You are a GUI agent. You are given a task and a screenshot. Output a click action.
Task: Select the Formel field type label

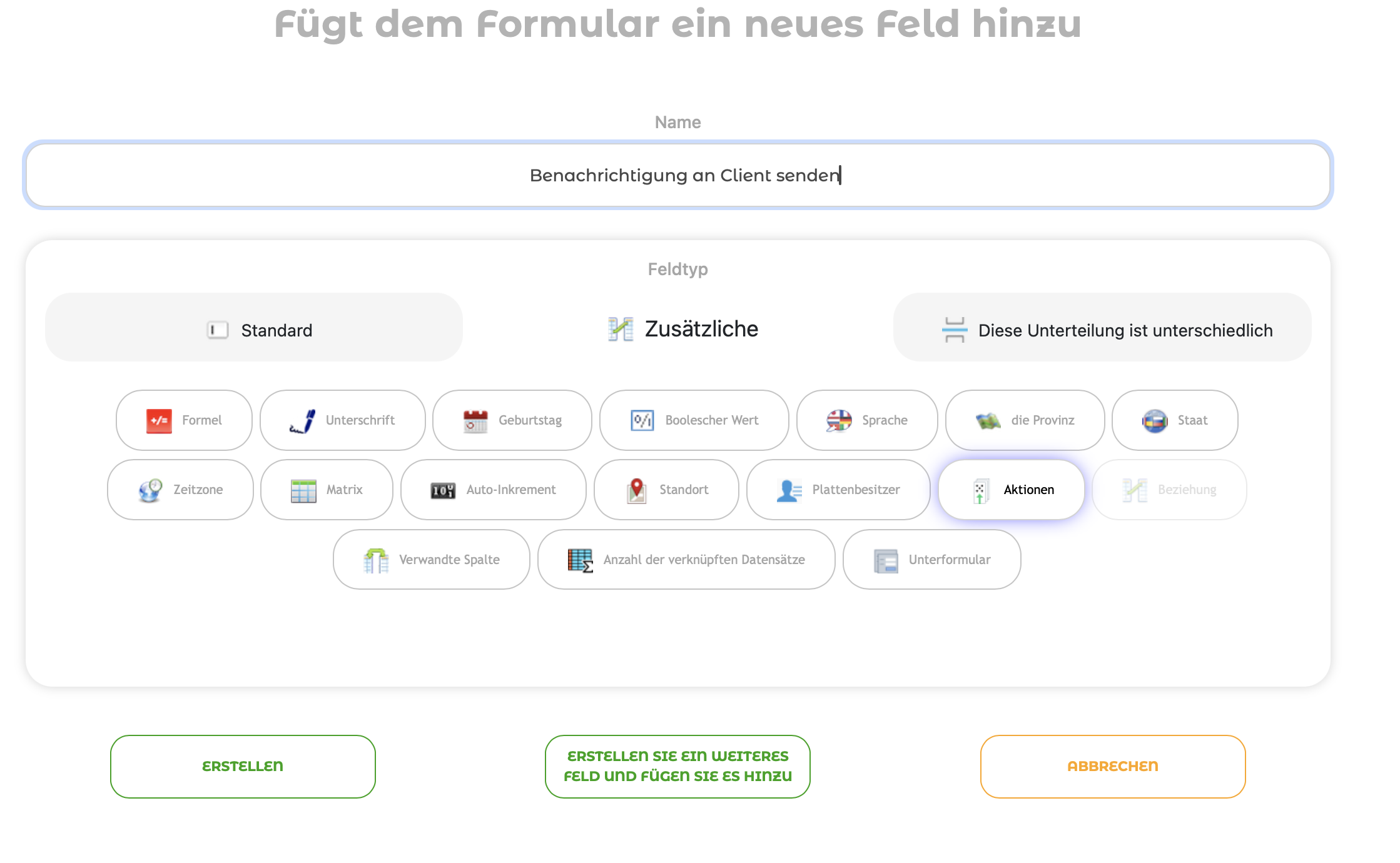click(x=201, y=420)
